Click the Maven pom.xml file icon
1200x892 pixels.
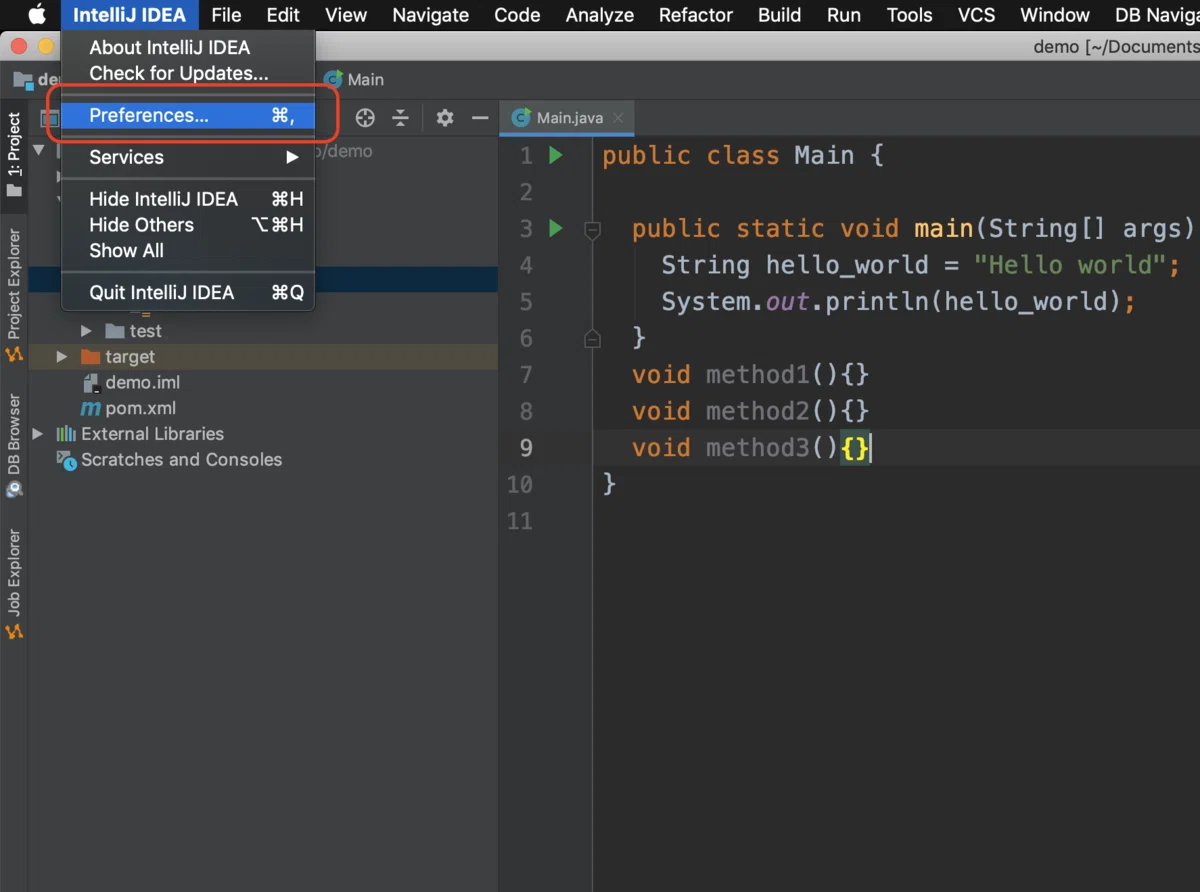pos(90,408)
